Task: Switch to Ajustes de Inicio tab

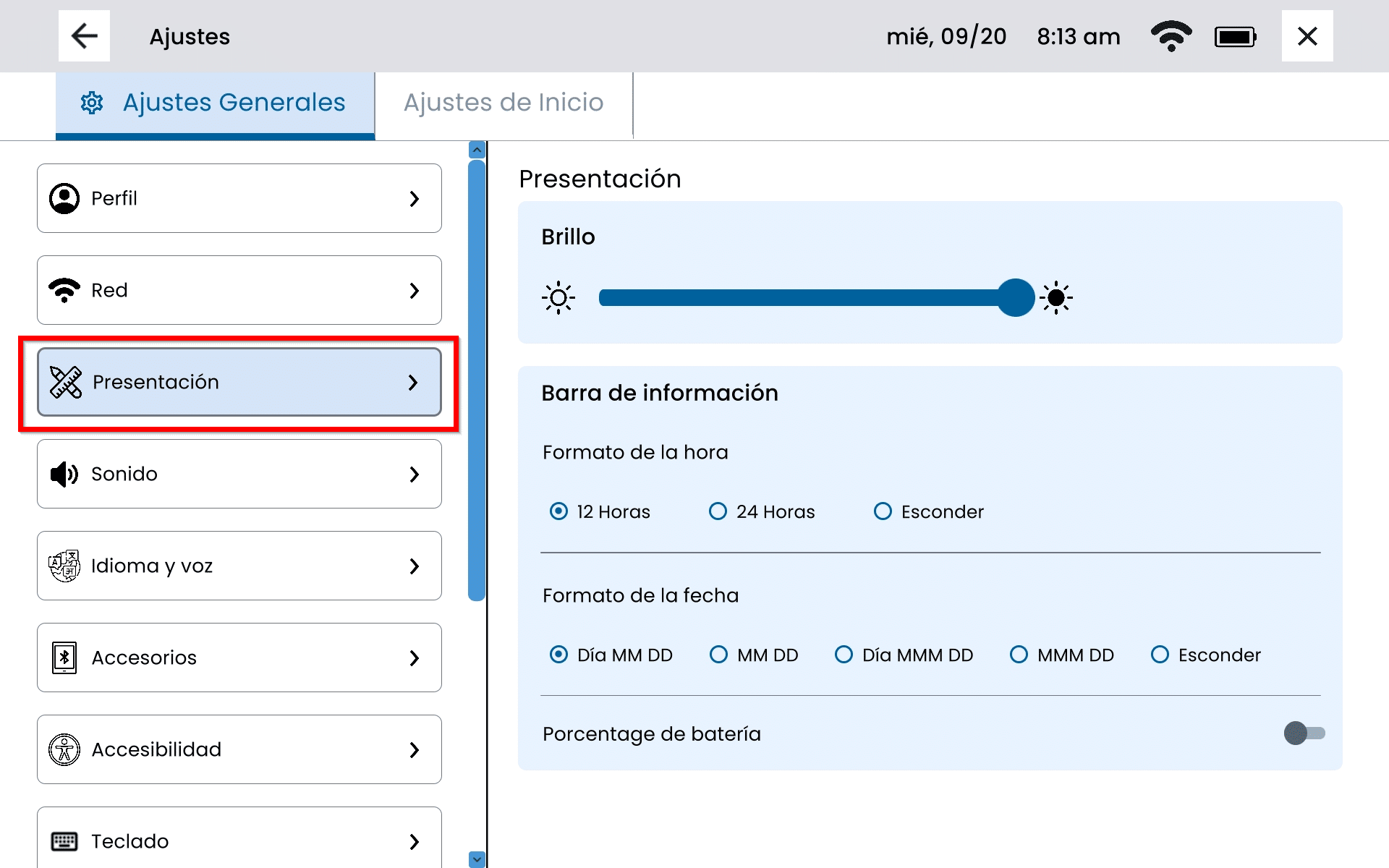Action: coord(504,103)
